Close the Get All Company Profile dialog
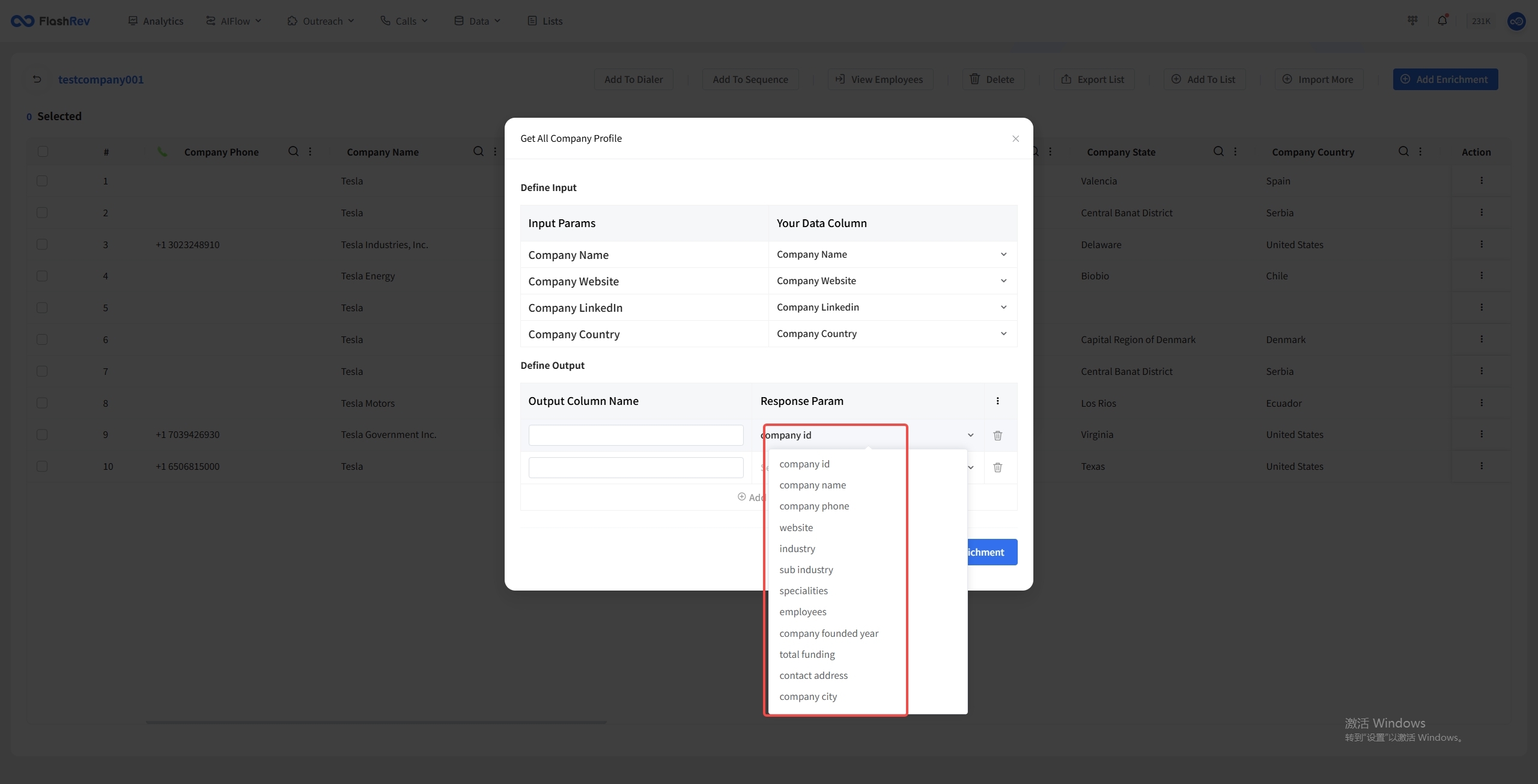The image size is (1538, 784). (1015, 139)
